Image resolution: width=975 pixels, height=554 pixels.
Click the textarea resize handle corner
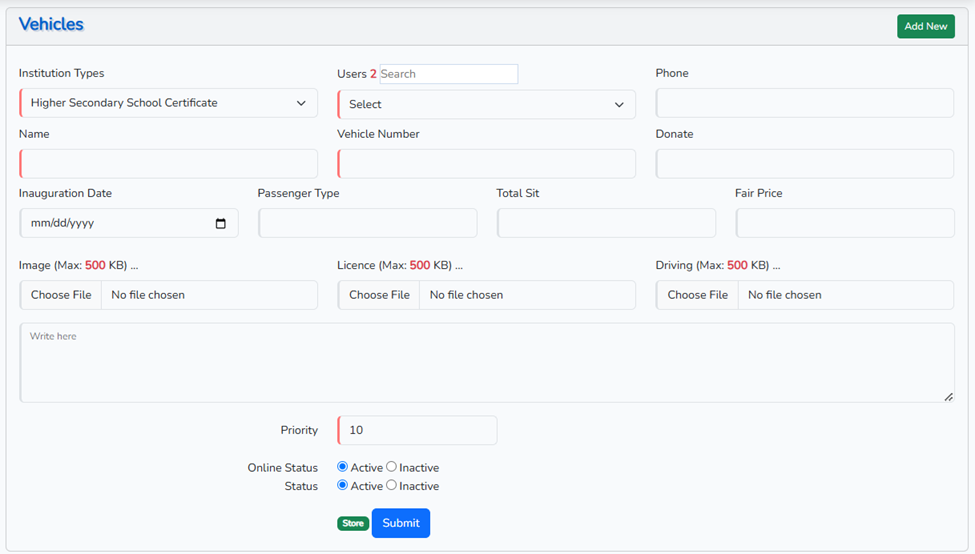pos(948,397)
